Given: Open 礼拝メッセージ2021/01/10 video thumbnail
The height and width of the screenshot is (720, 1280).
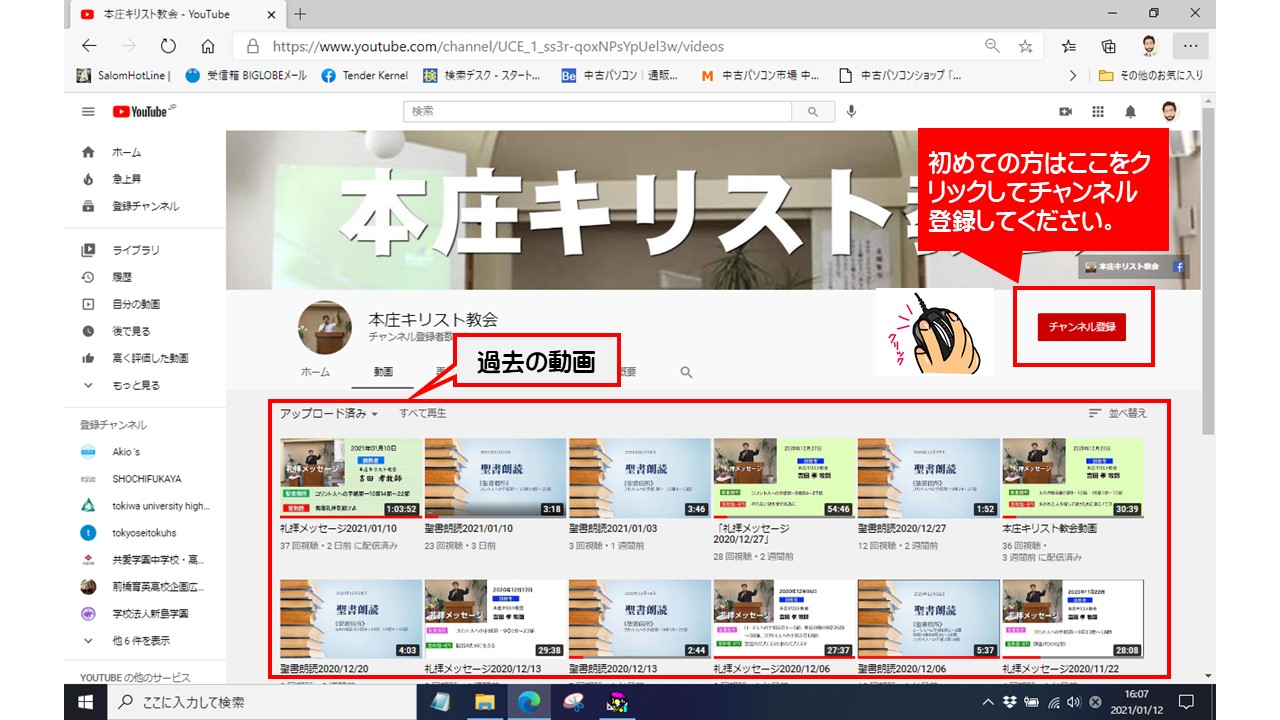Looking at the screenshot, I should (x=351, y=477).
